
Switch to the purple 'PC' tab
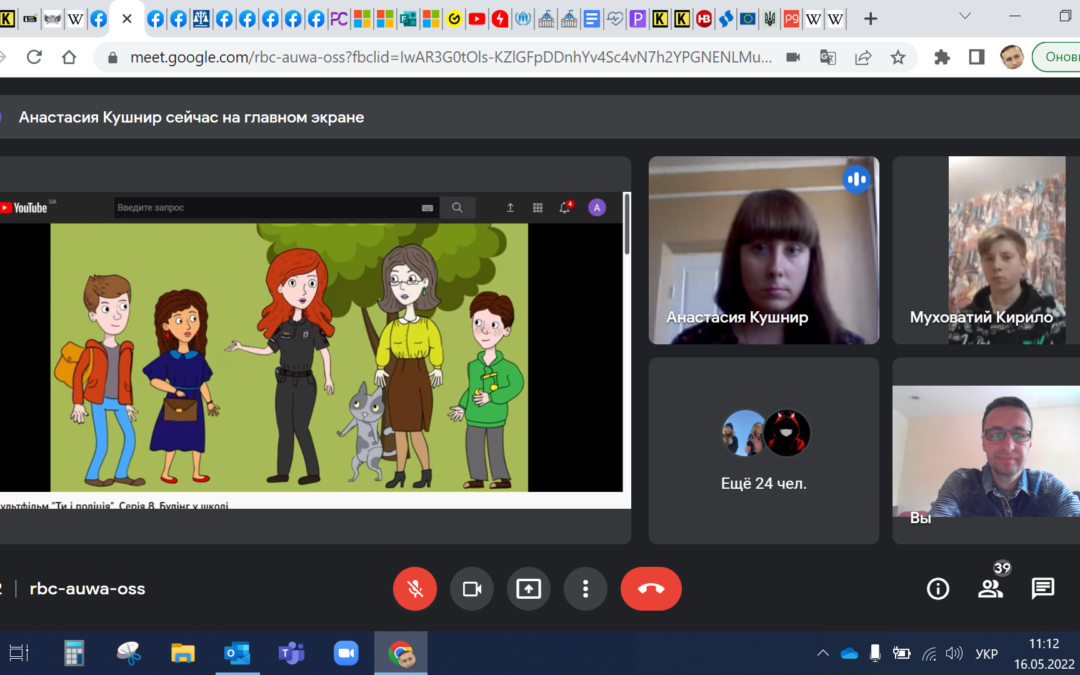[x=338, y=19]
